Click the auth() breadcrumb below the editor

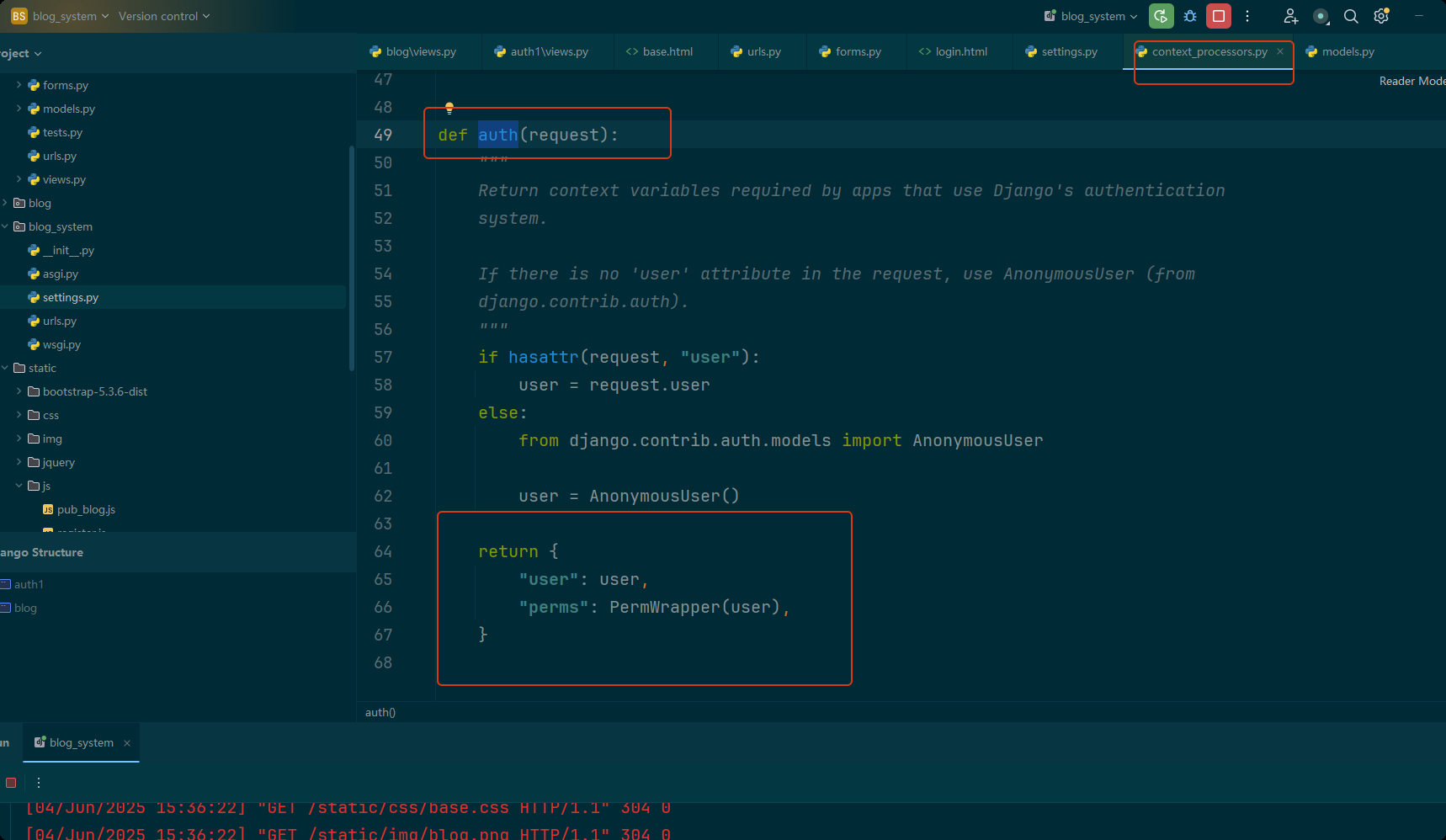380,712
